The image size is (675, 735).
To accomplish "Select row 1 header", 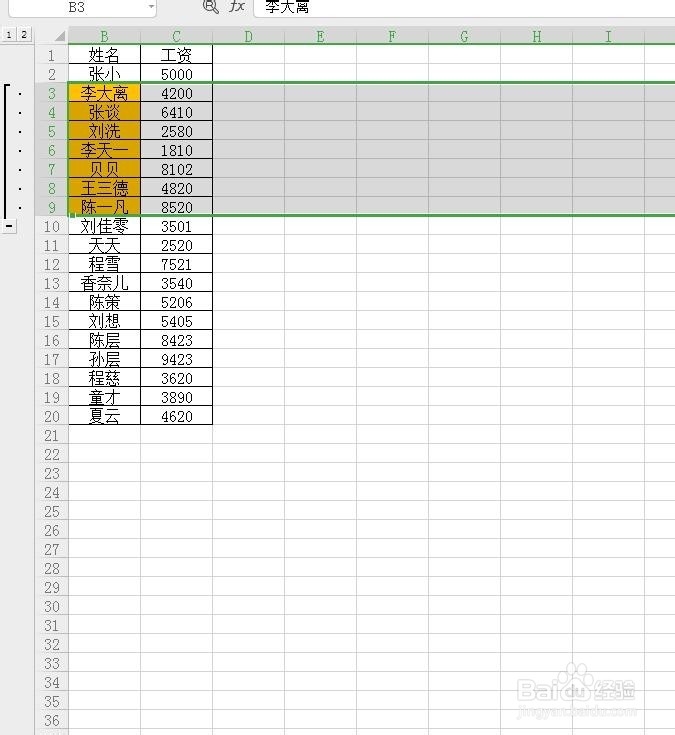I will click(52, 55).
